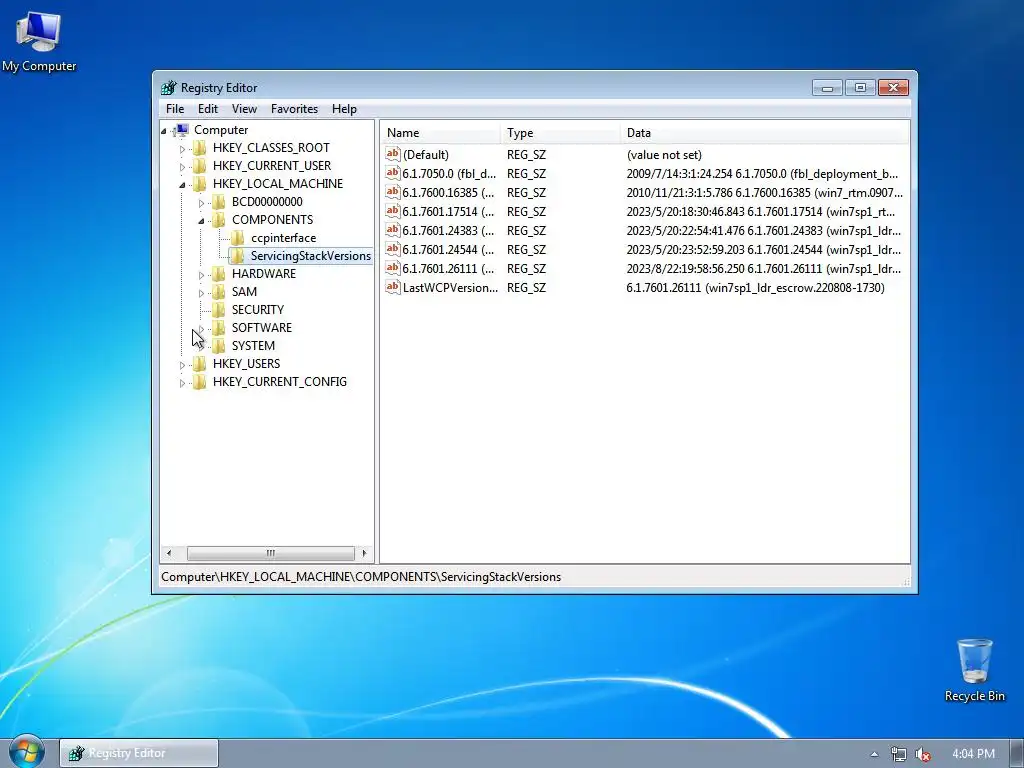
Task: Click the '(value not set)' data cell
Action: (x=664, y=155)
